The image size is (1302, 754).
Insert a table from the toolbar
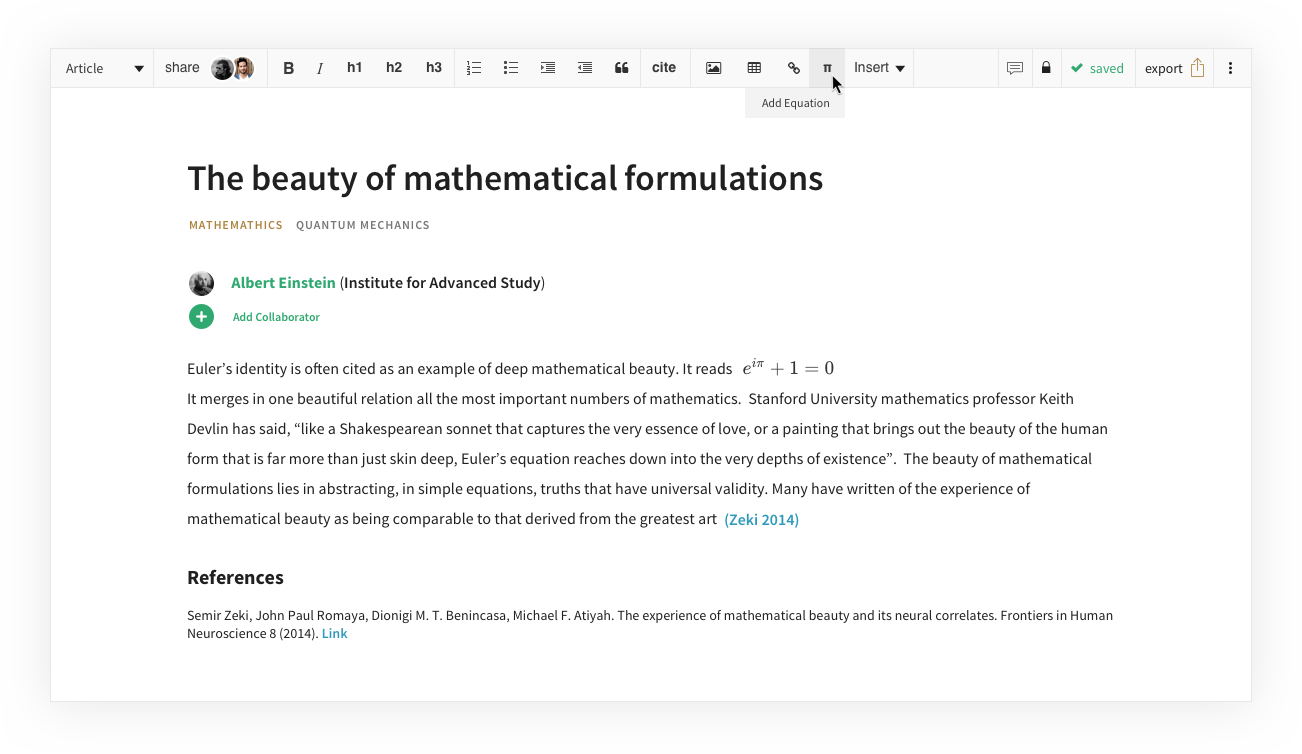click(x=754, y=68)
